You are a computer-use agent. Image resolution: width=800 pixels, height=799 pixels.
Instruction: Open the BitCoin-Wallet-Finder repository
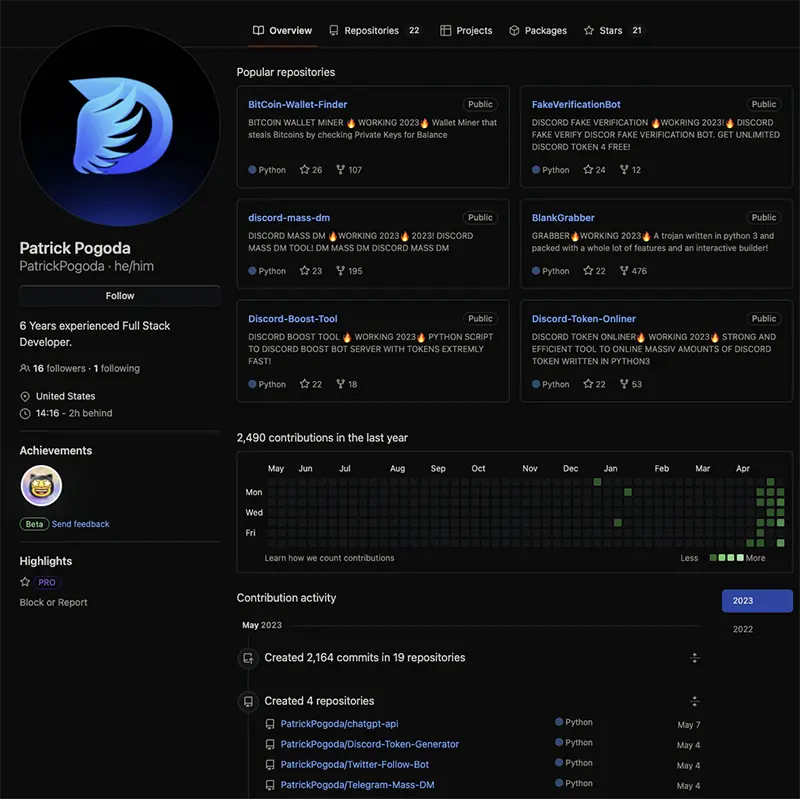tap(297, 105)
